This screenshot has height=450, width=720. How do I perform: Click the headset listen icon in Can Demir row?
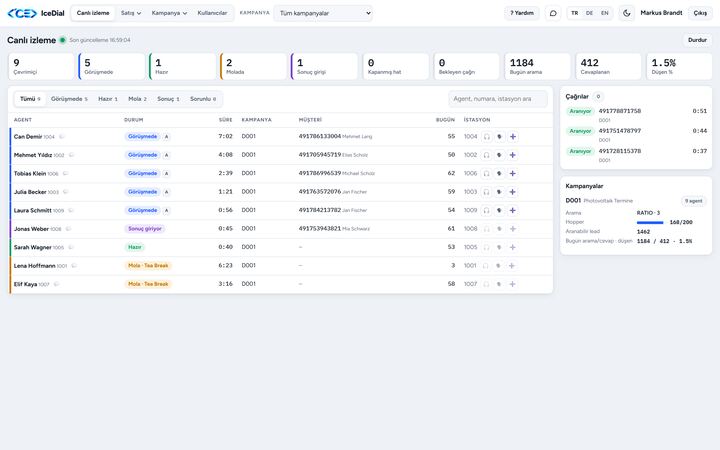coord(486,137)
